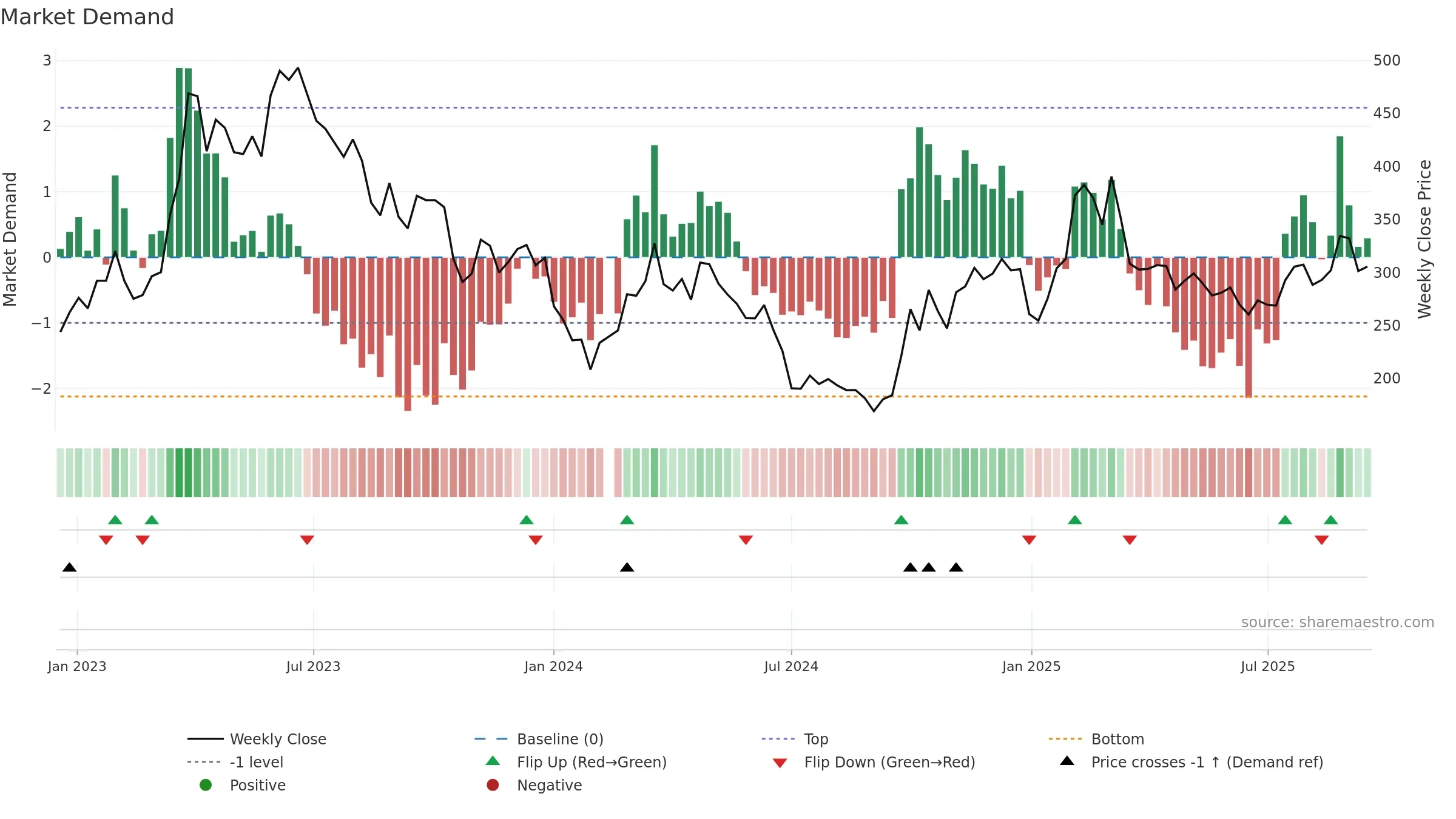1456x819 pixels.
Task: Toggle Flip Up (Red→Green) legend entry
Action: pos(576,762)
